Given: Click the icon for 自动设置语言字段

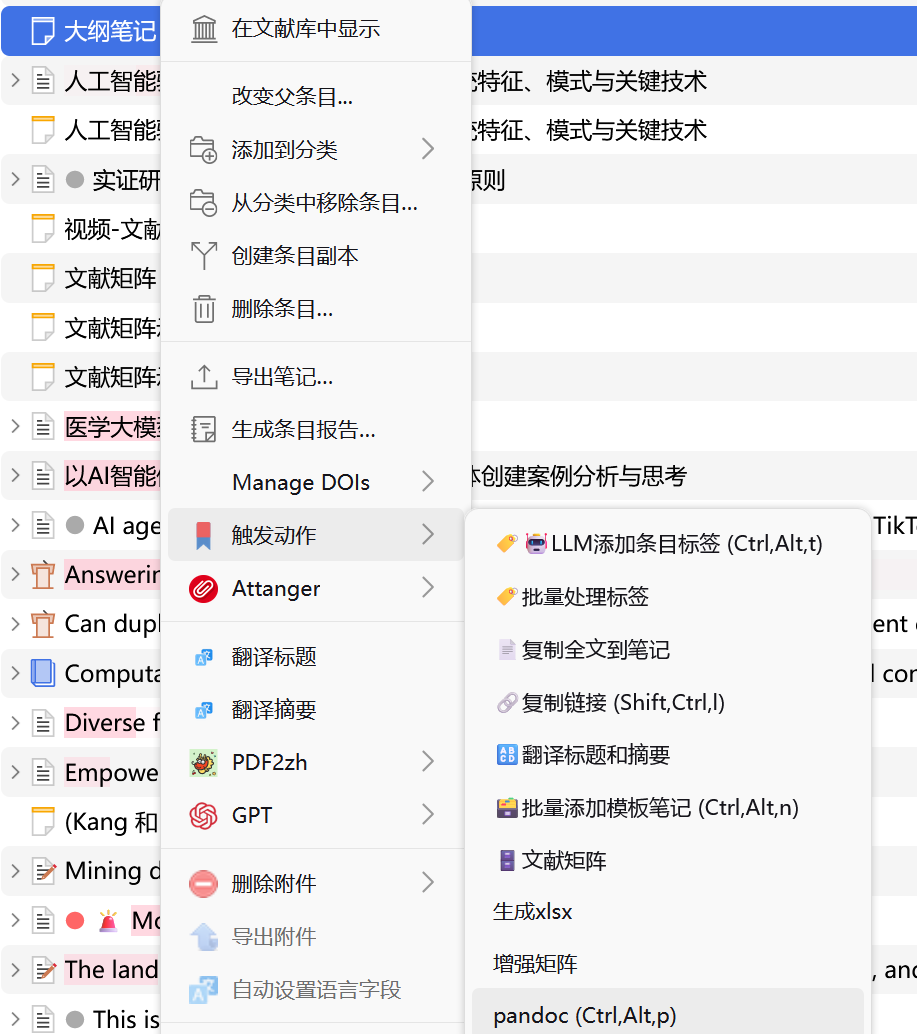Looking at the screenshot, I should coord(204,990).
